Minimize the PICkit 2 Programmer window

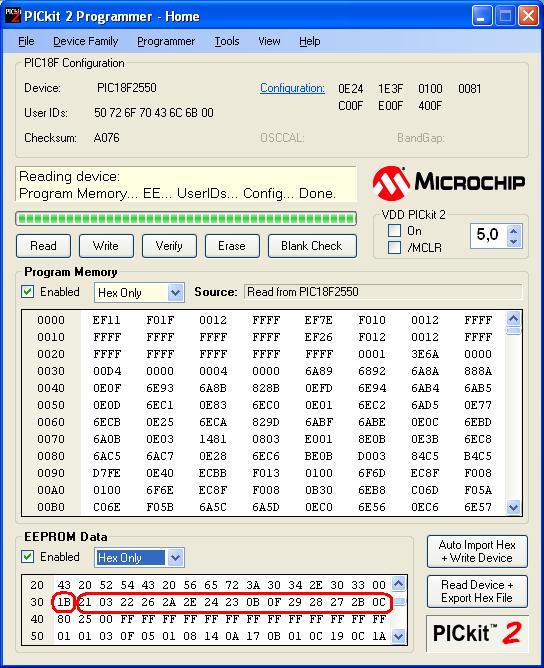click(482, 17)
